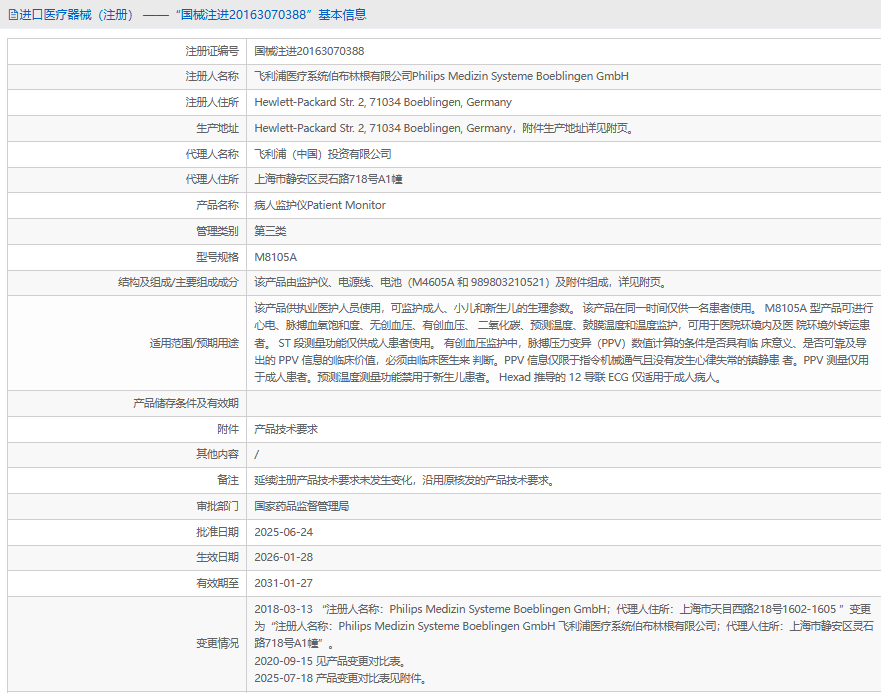Viewport: 881px width, 693px height.
Task: Select effective date 2026-01-28
Action: 284,558
